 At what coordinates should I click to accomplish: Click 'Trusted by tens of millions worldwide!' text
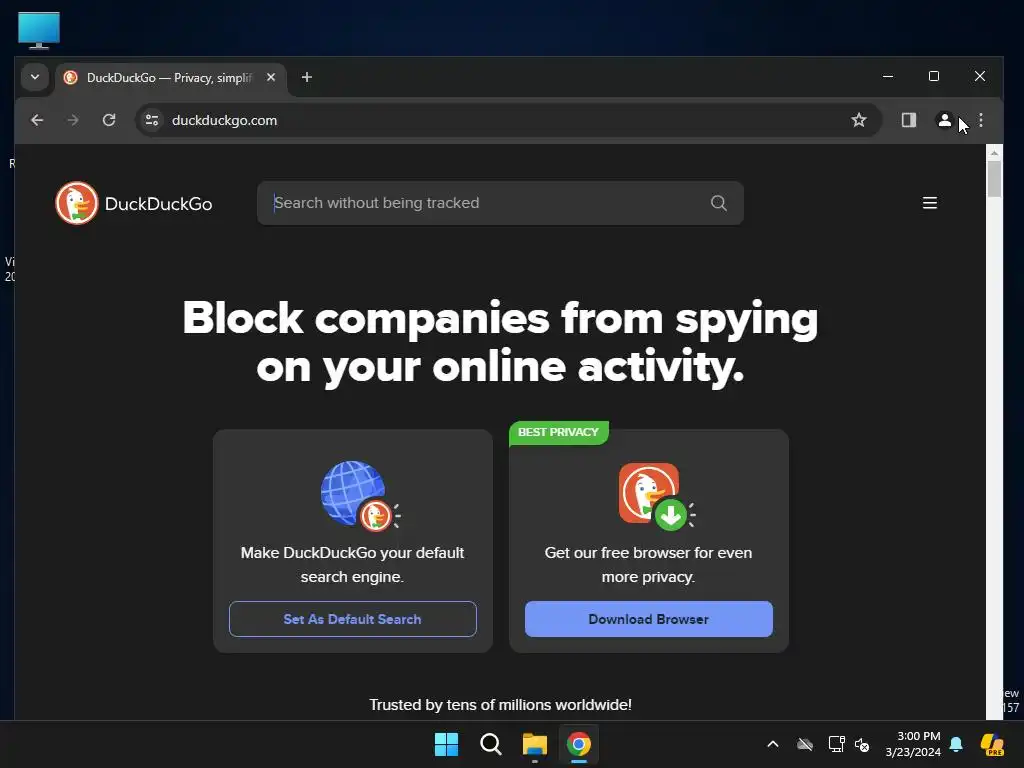coord(500,705)
